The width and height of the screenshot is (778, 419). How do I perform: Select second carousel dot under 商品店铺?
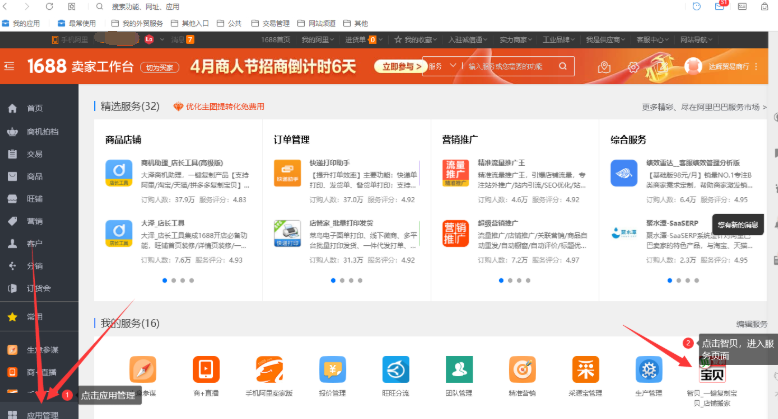click(x=174, y=280)
